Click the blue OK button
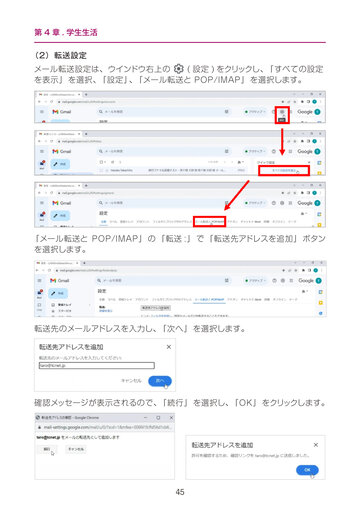 pos(307,470)
